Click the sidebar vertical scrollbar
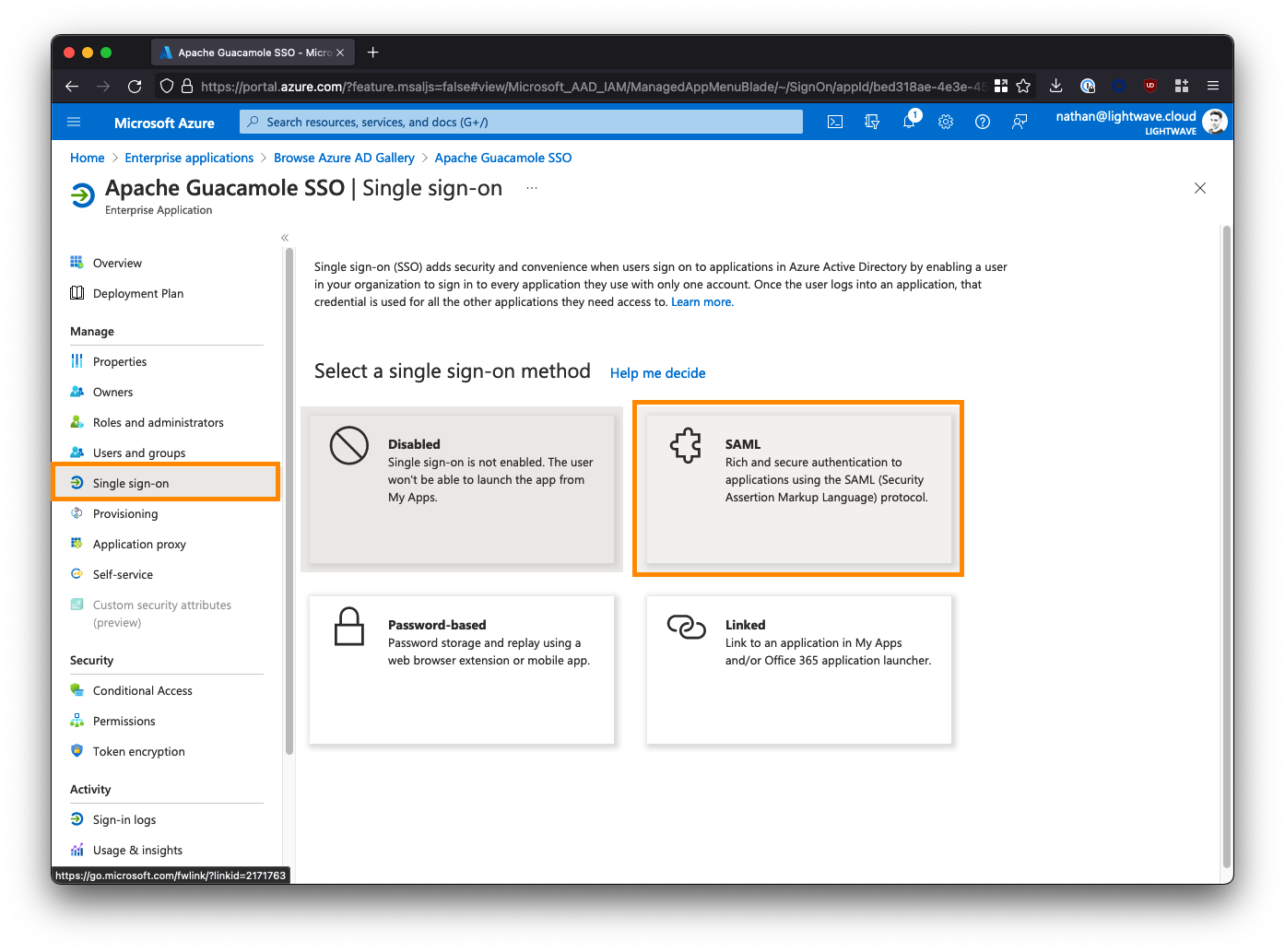Viewport: 1285px width, 952px height. (x=289, y=498)
